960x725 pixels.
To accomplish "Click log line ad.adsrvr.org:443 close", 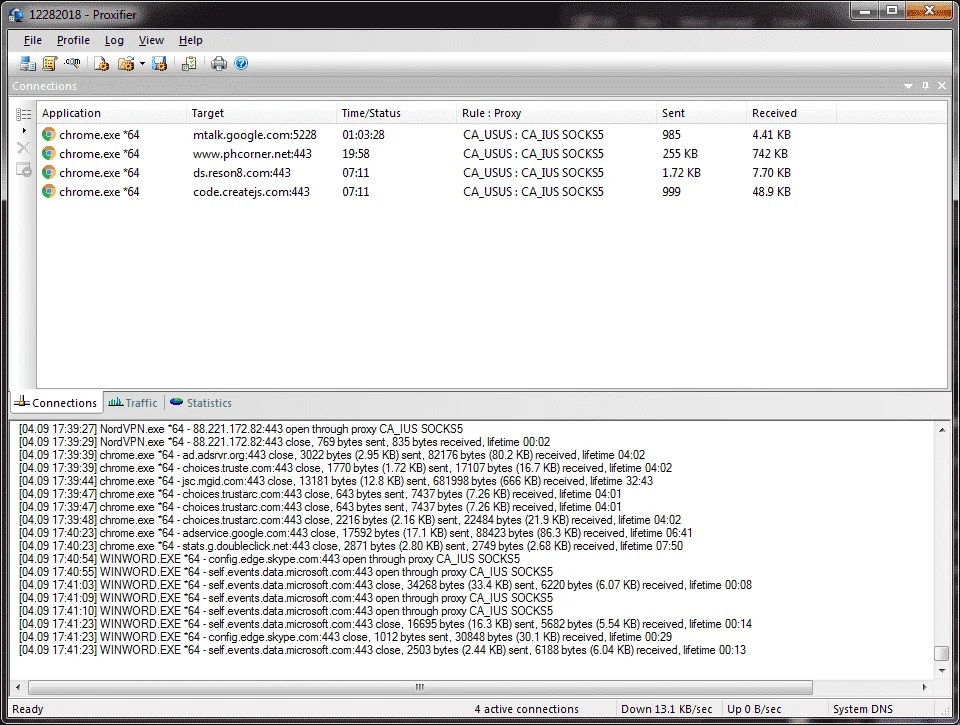I will coord(332,454).
